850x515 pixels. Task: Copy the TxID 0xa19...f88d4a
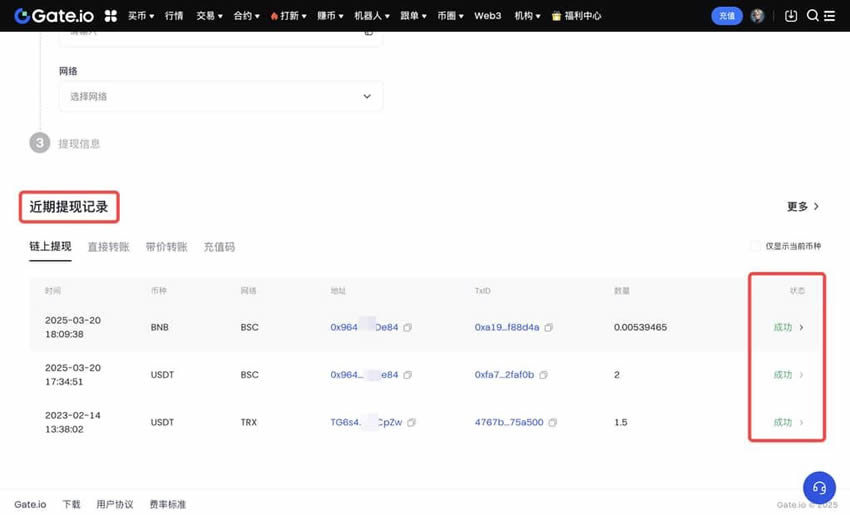pyautogui.click(x=549, y=327)
